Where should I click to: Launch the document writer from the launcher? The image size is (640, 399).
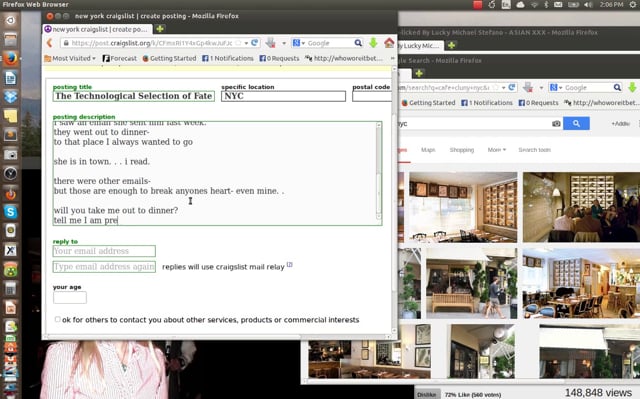click(11, 78)
